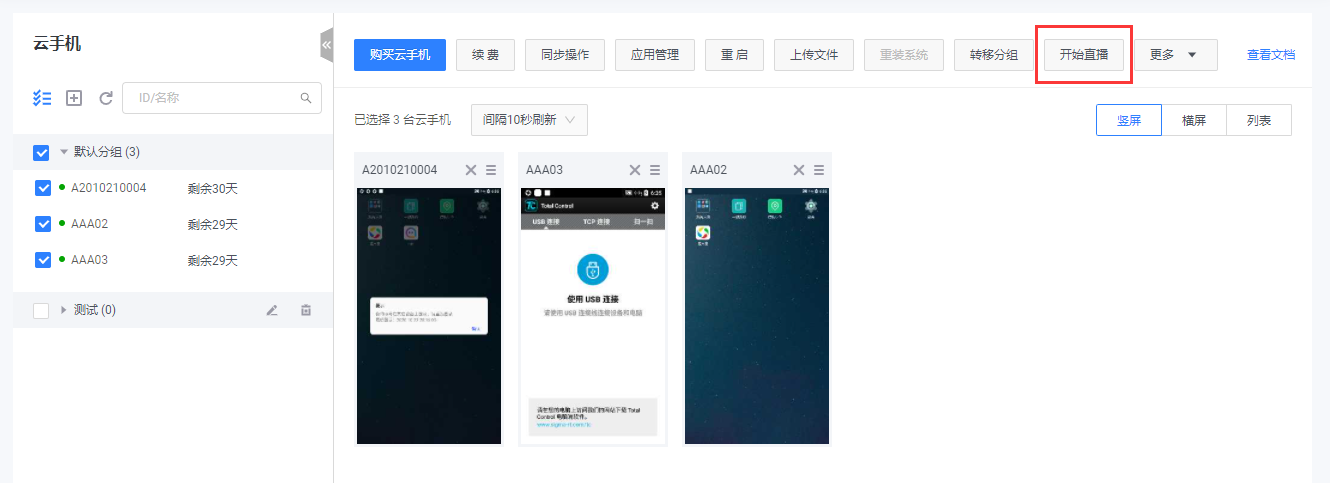Image resolution: width=1330 pixels, height=483 pixels.
Task: Collapse the sidebar with double-arrow handle
Action: pos(326,45)
